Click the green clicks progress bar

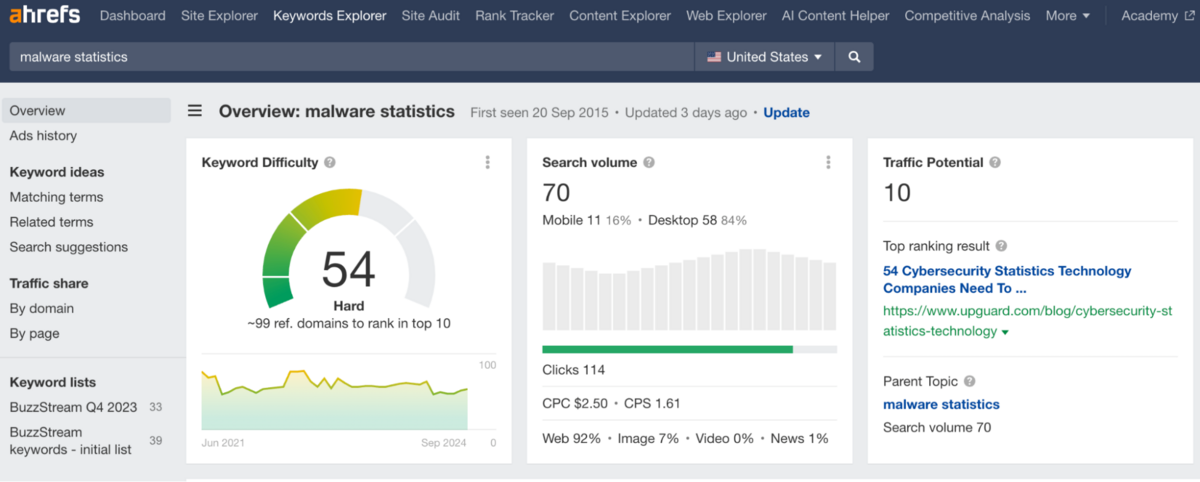pyautogui.click(x=668, y=349)
